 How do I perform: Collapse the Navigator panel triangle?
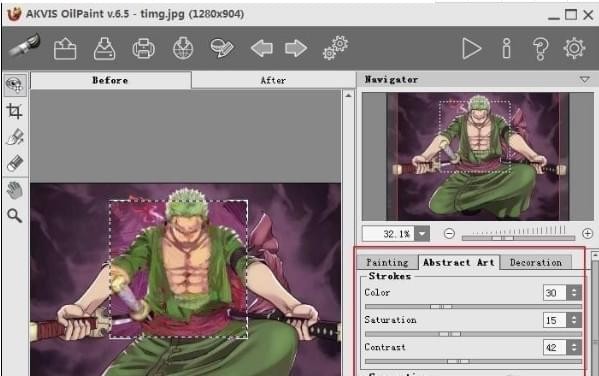(584, 79)
